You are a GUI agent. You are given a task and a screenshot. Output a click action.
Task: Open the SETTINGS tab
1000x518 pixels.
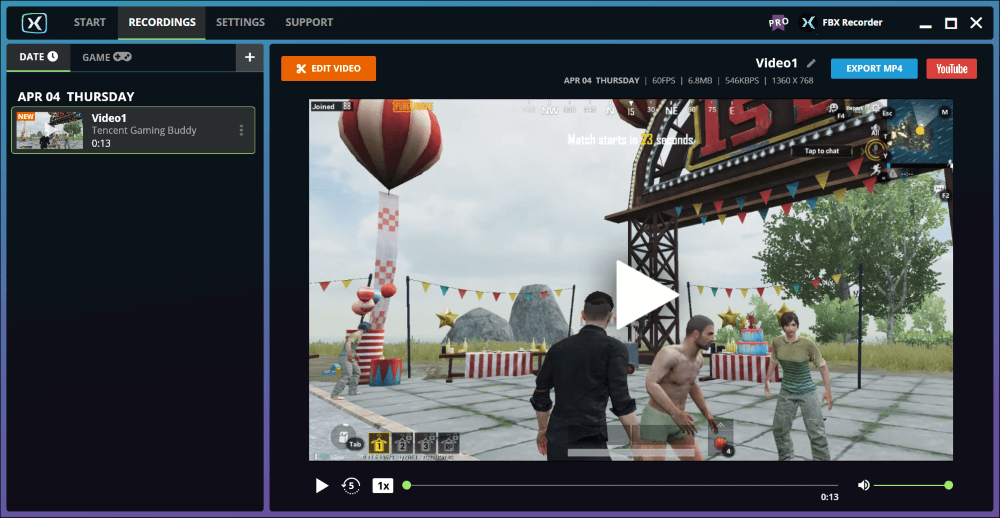pyautogui.click(x=240, y=22)
